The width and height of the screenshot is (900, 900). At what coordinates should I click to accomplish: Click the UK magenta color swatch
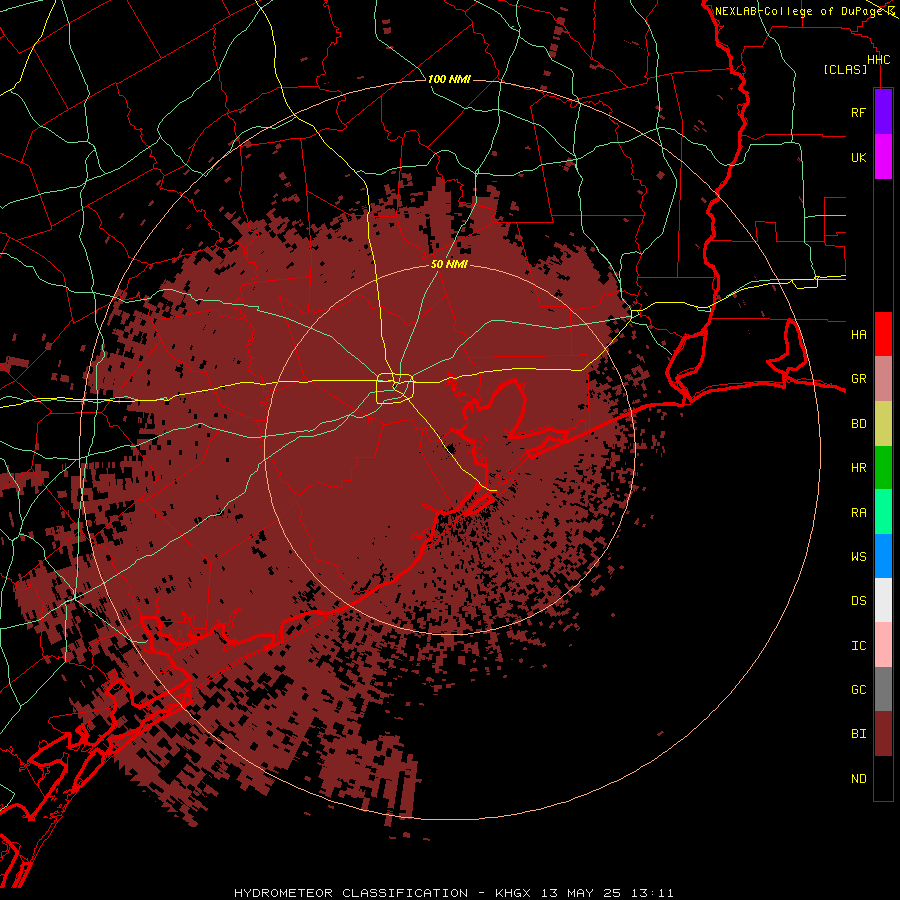pyautogui.click(x=883, y=156)
